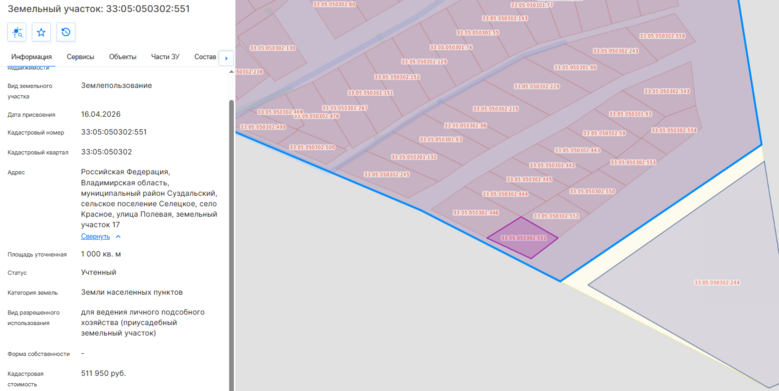Click parcel label 33:05:050302:143
This screenshot has height=391, width=779.
pyautogui.click(x=505, y=18)
